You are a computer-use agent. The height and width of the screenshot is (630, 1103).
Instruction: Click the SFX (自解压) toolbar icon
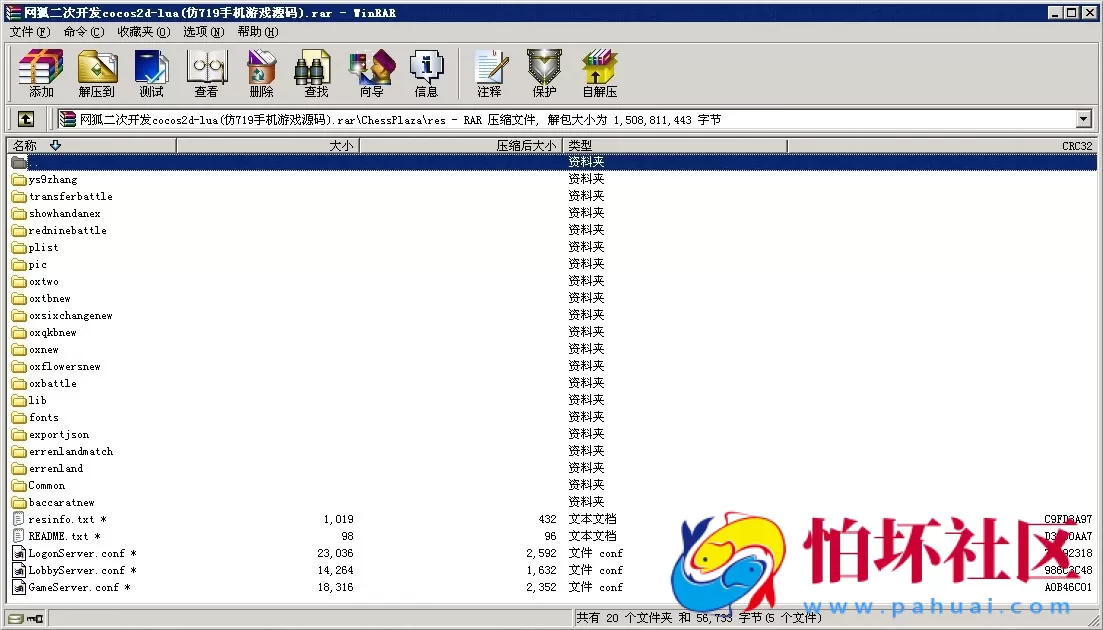click(598, 73)
